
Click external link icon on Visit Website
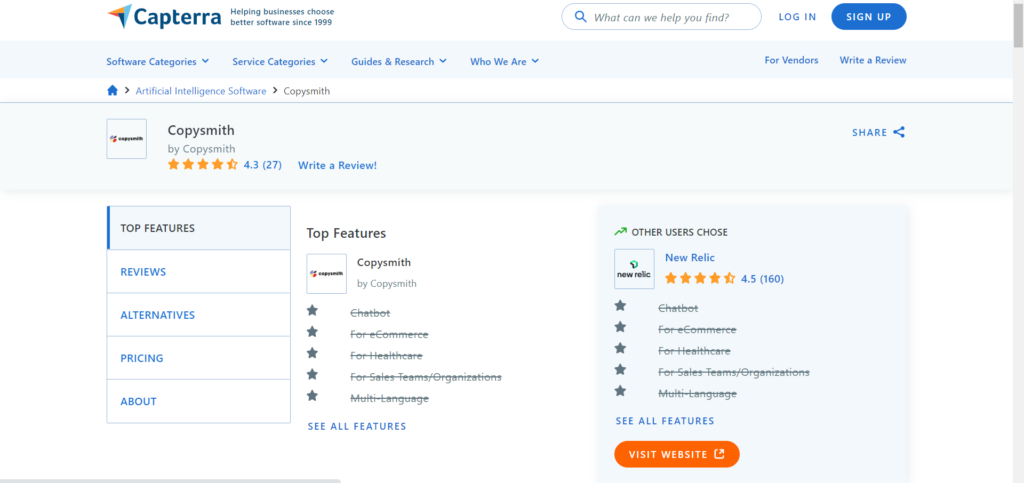[719, 454]
